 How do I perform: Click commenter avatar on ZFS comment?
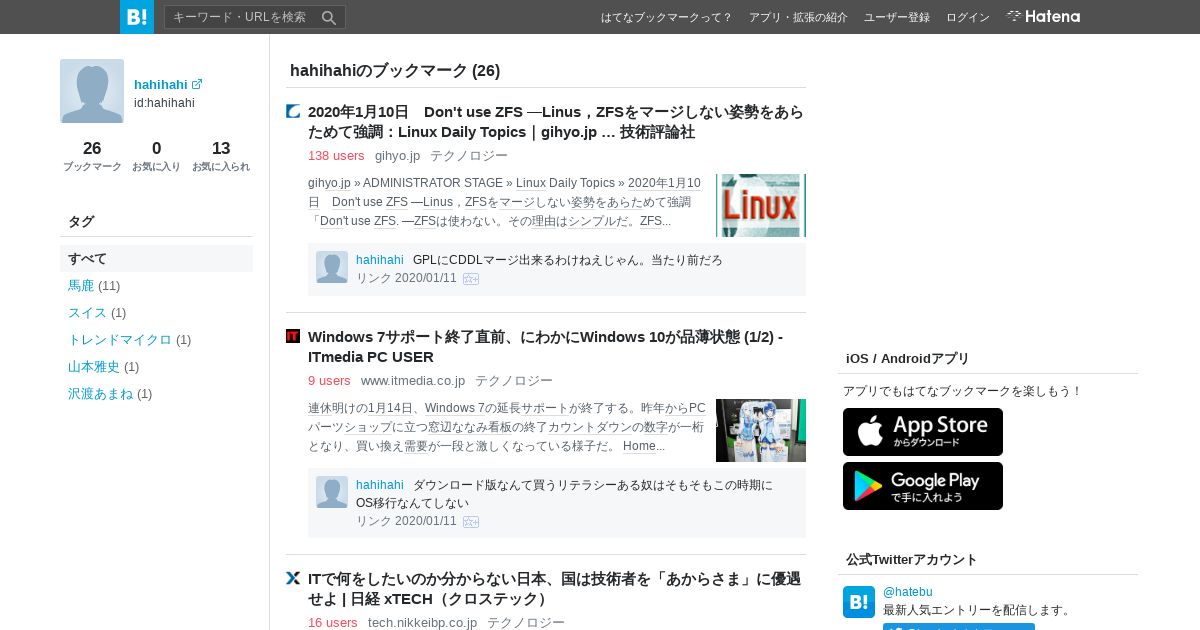tap(332, 267)
